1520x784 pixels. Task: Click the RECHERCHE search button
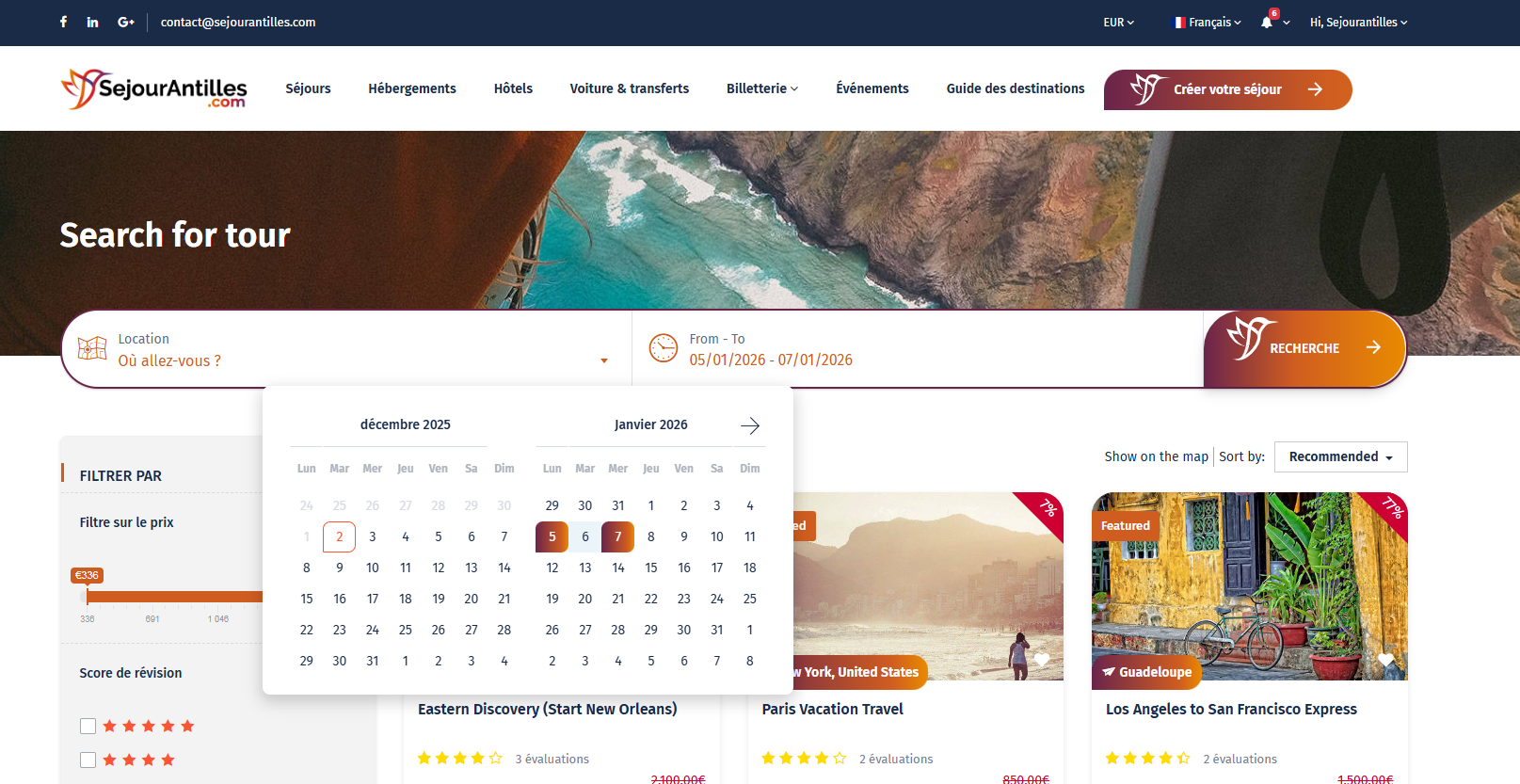click(1304, 348)
